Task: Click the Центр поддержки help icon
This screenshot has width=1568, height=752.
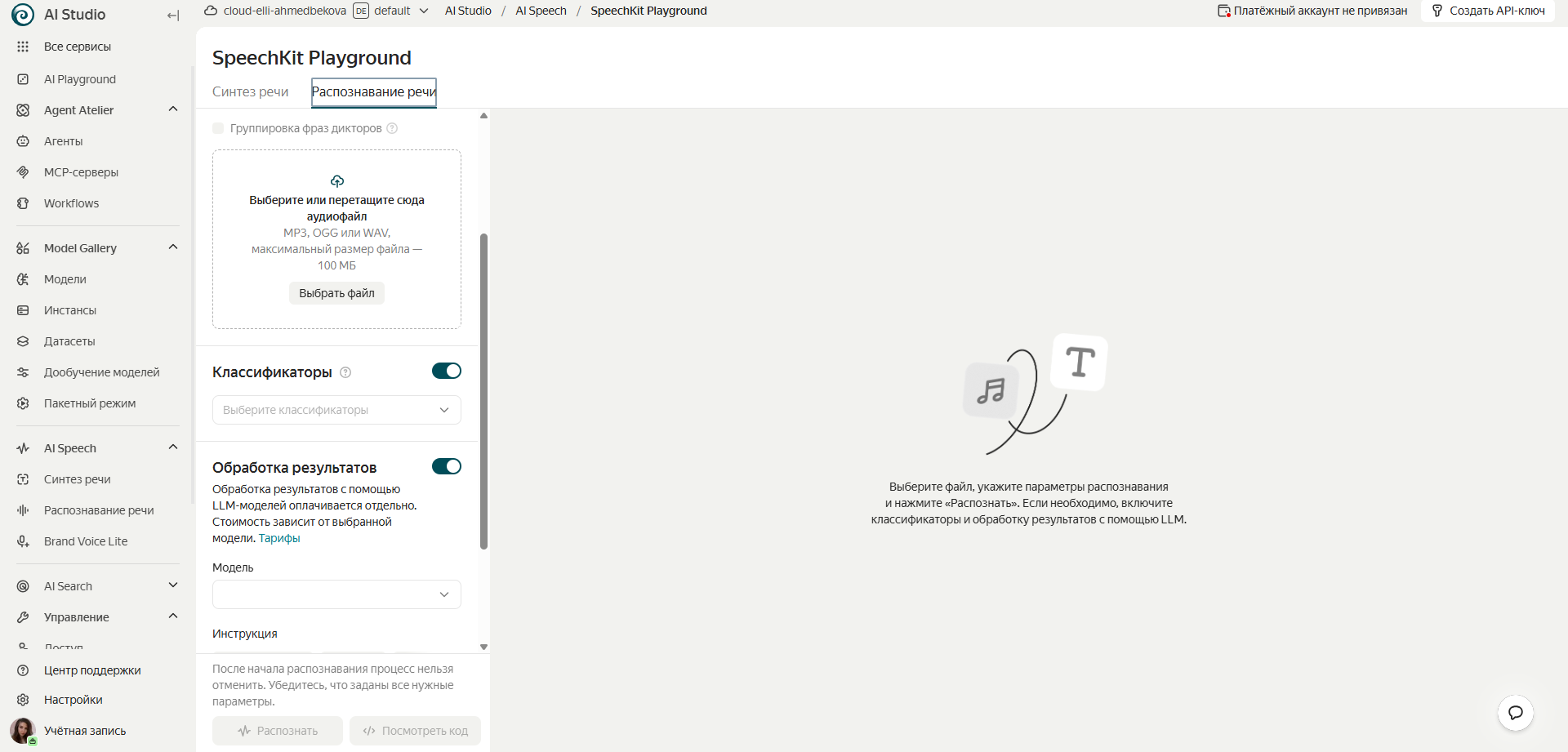Action: (x=23, y=670)
